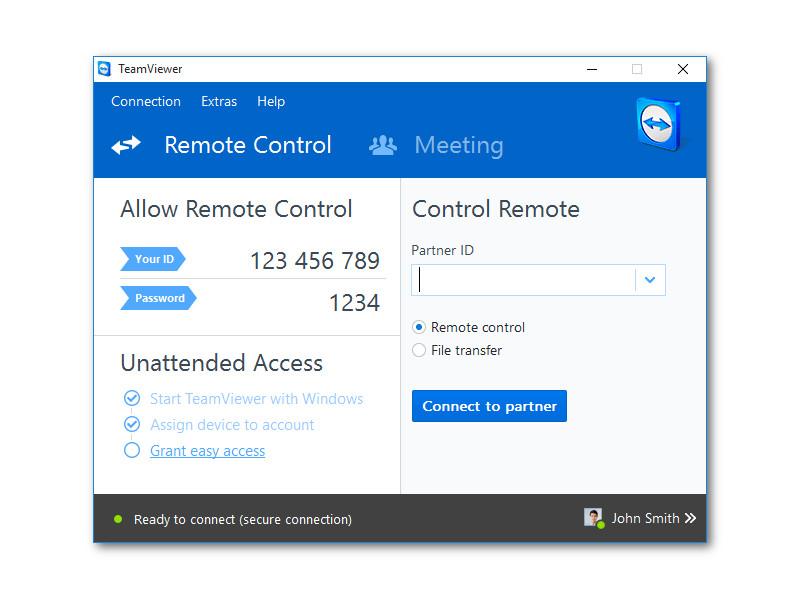Expand contacts with double chevron arrows
This screenshot has width=800, height=600.
tap(690, 518)
